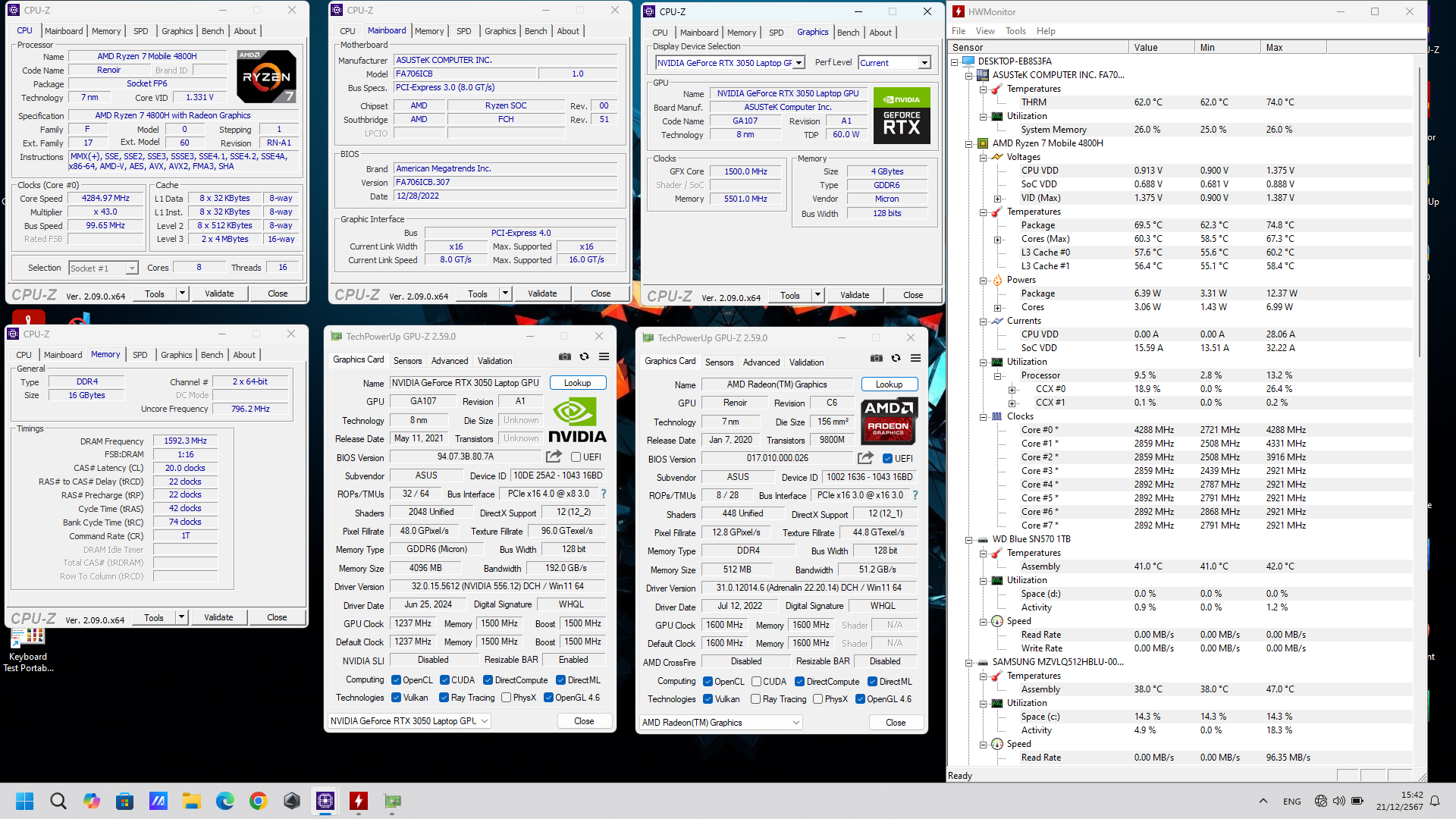Click the Value column header in HWMonitor
This screenshot has height=819, width=1456.
[1161, 47]
